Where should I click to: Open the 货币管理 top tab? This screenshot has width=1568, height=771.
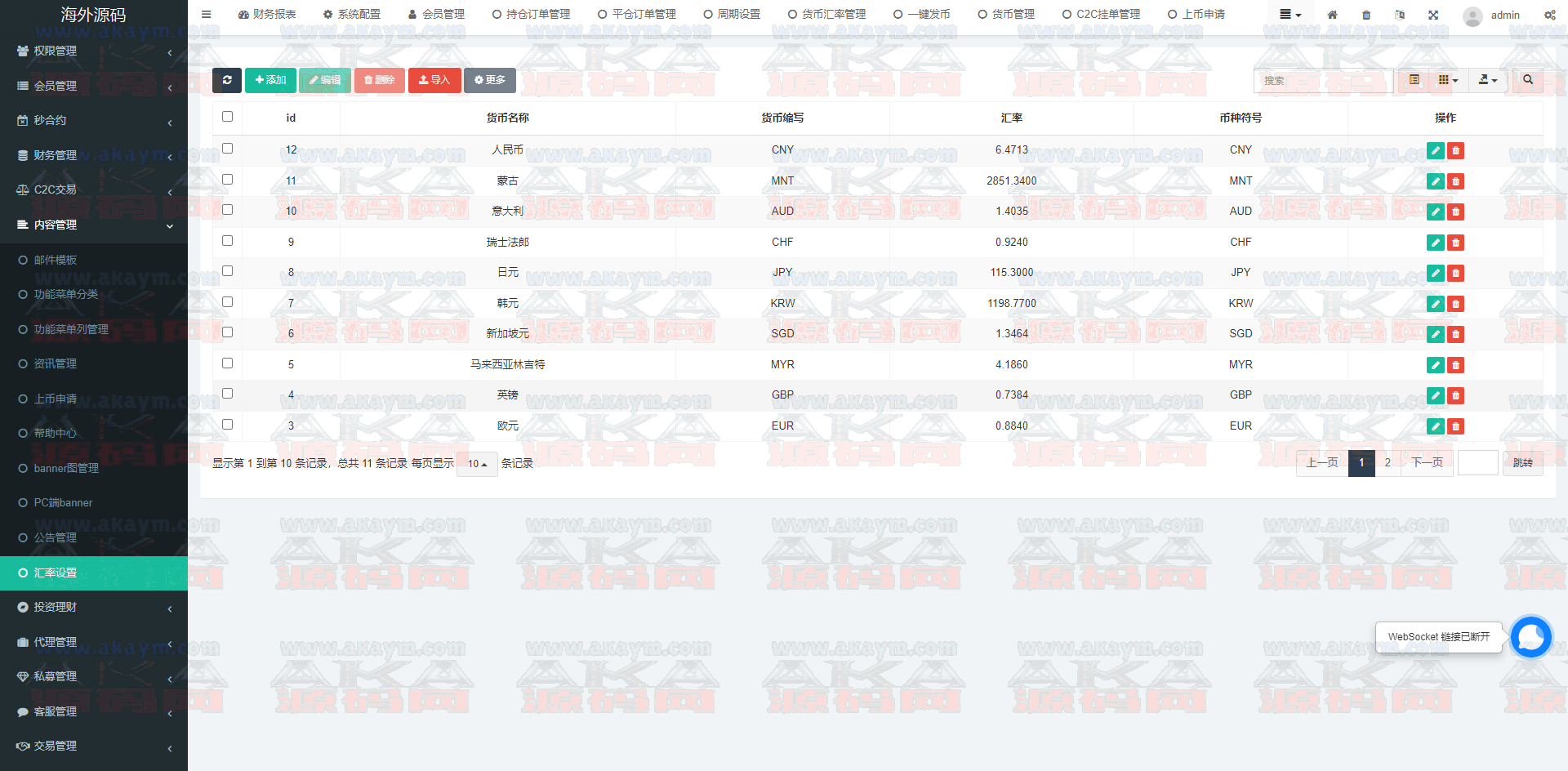[x=1006, y=15]
